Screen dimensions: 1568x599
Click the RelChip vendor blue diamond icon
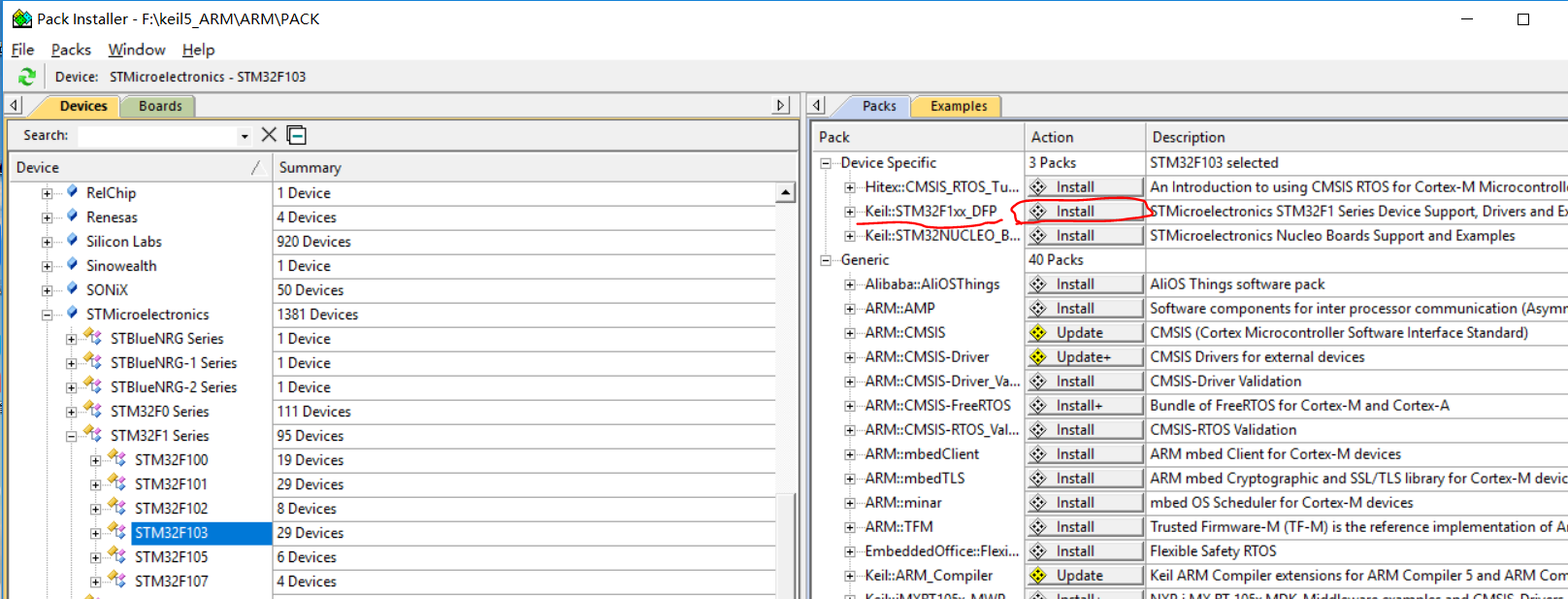72,192
